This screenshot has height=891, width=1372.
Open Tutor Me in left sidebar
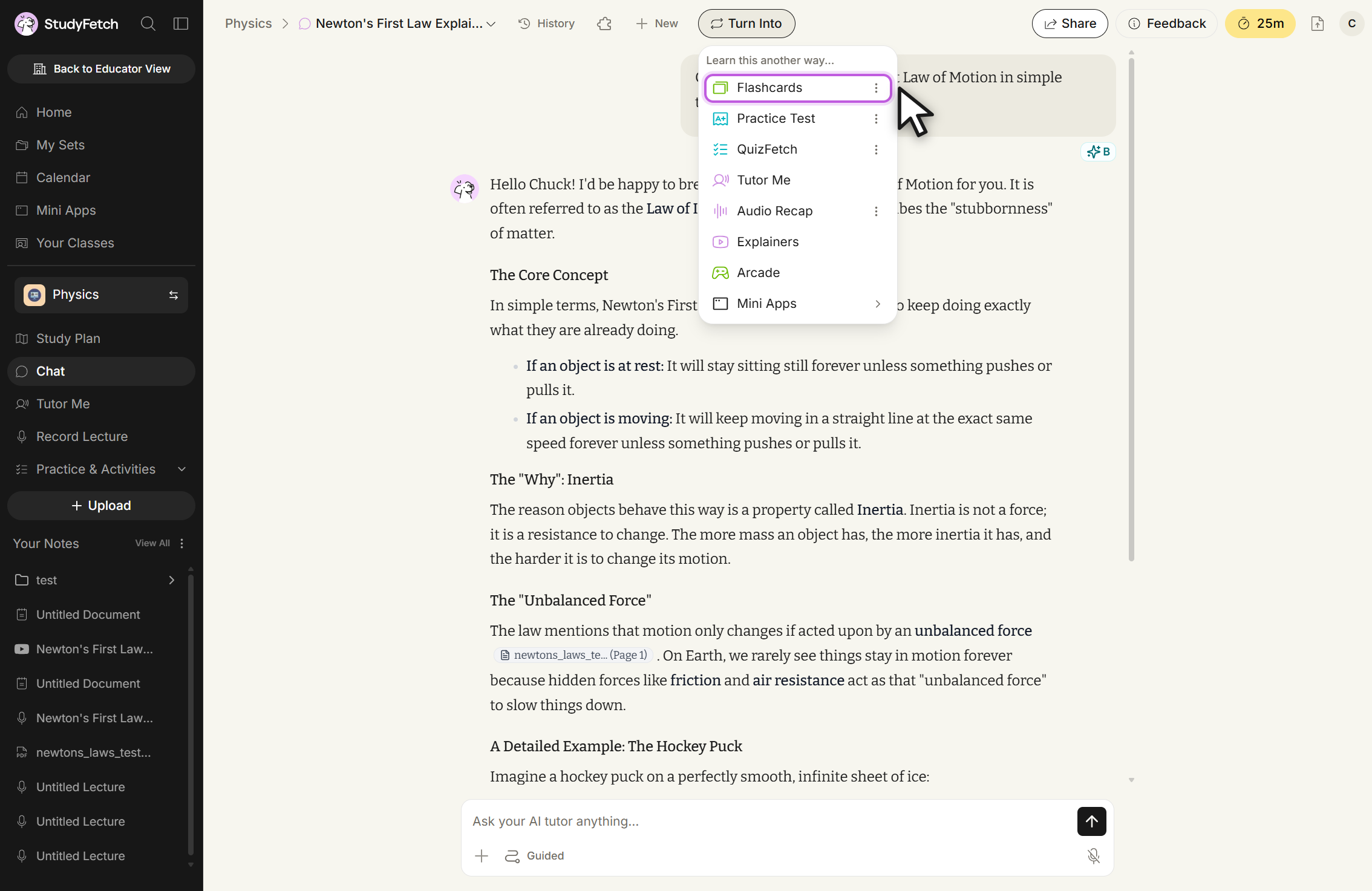click(101, 404)
